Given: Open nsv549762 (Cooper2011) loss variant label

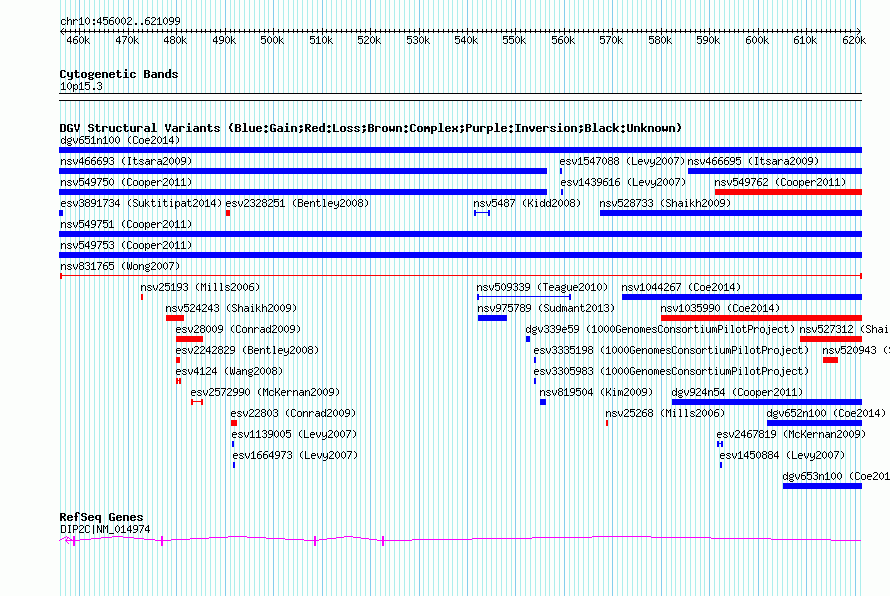Looking at the screenshot, I should 780,182.
